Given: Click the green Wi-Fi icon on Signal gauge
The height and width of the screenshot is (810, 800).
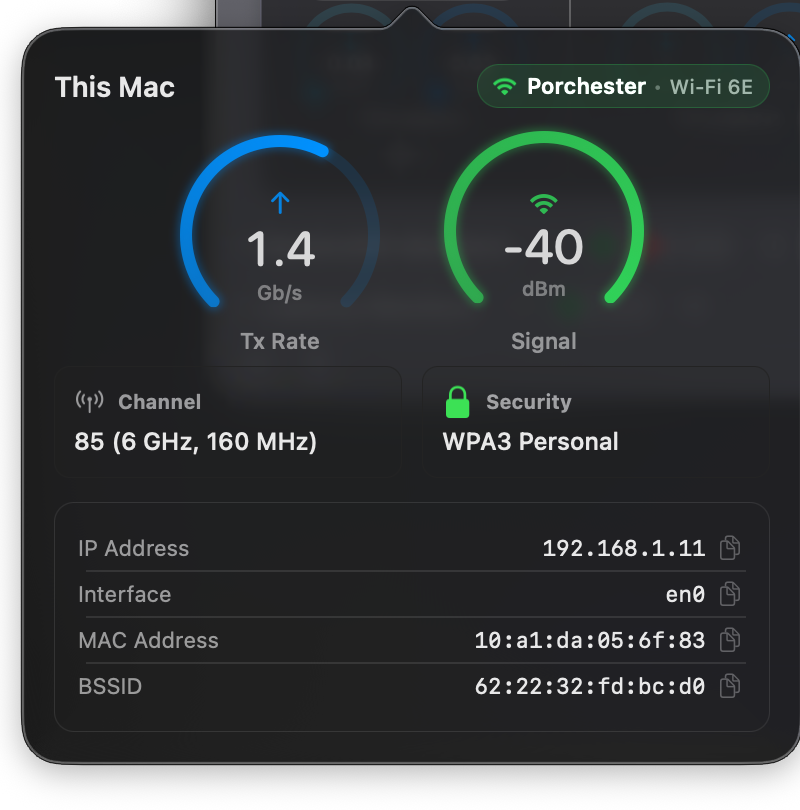Looking at the screenshot, I should [x=544, y=201].
